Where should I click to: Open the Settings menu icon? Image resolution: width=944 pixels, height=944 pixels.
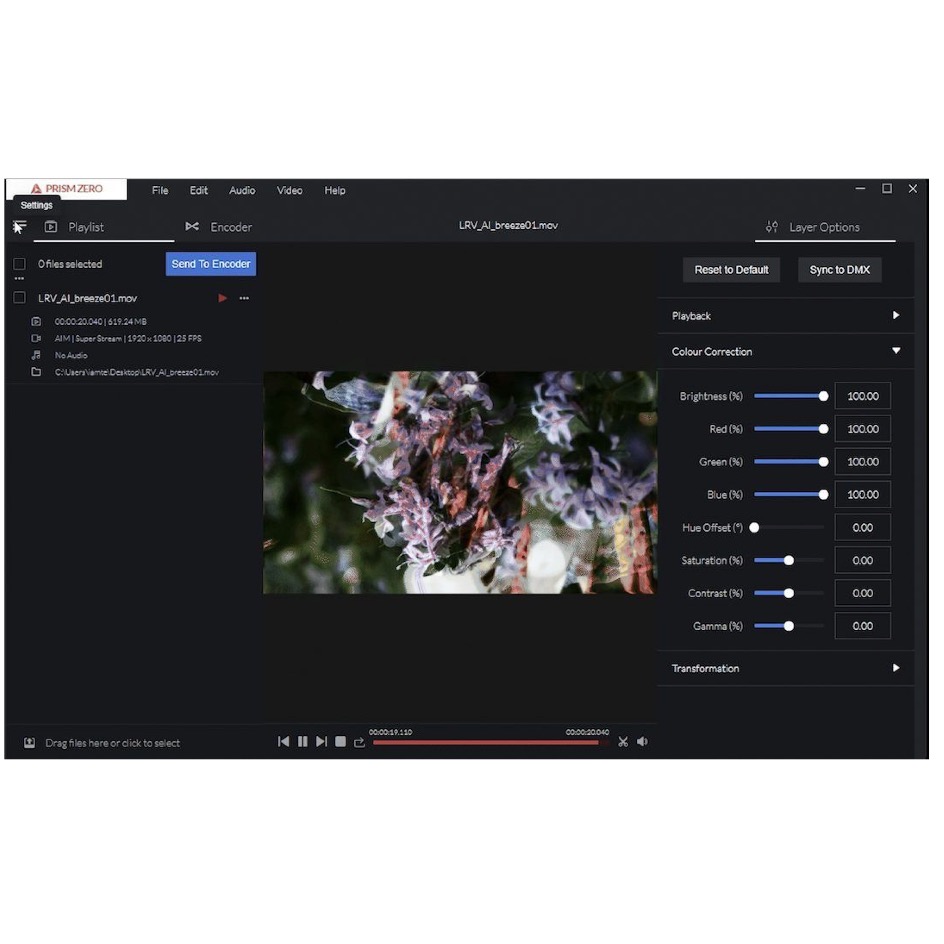tap(19, 227)
